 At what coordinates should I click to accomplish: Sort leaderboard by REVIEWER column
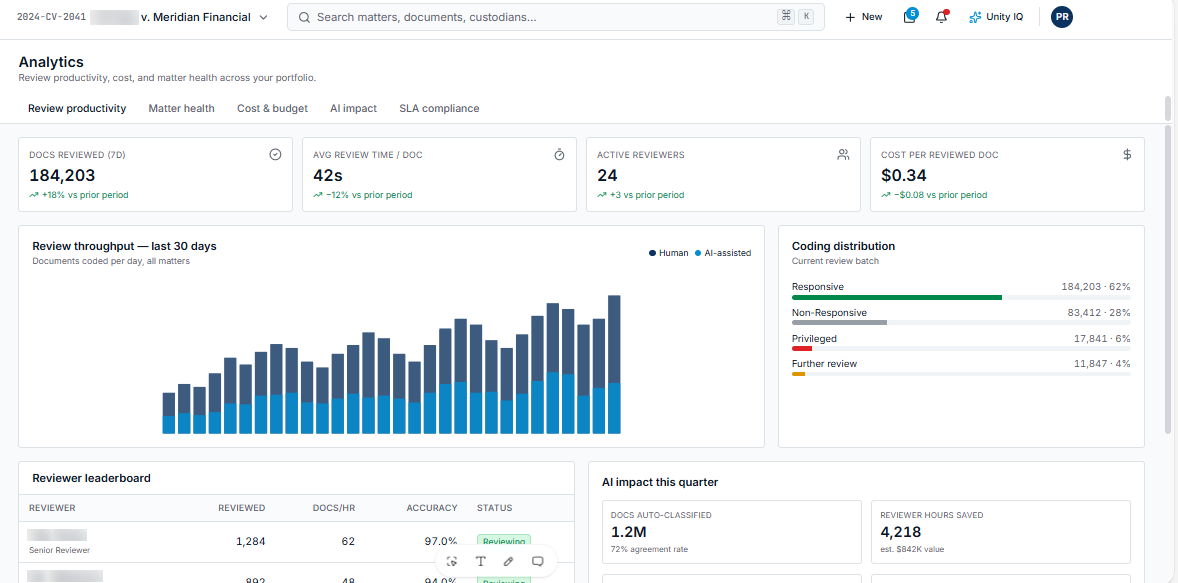[52, 508]
